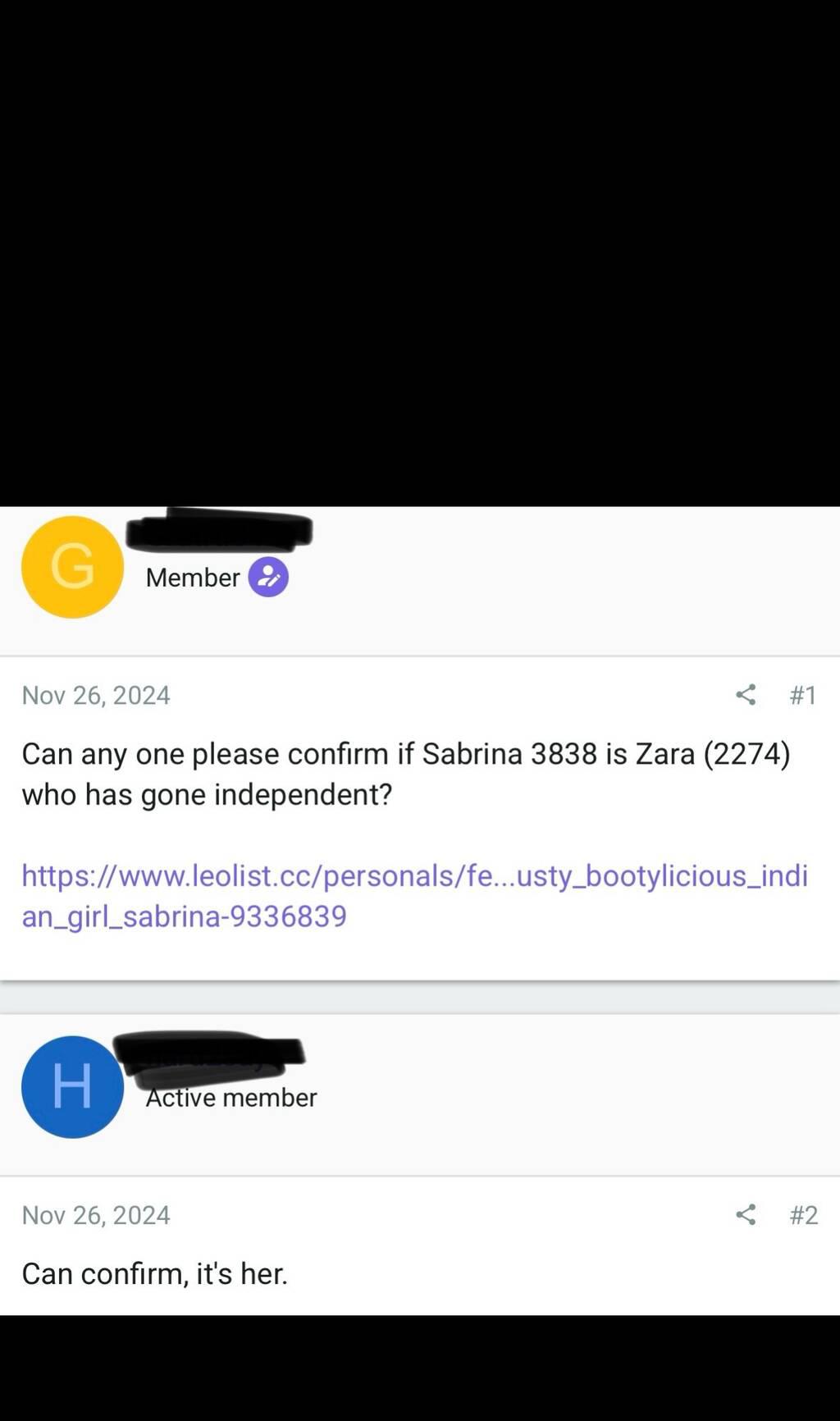Open the #2 post permalink
This screenshot has height=1421, width=840.
(803, 1214)
